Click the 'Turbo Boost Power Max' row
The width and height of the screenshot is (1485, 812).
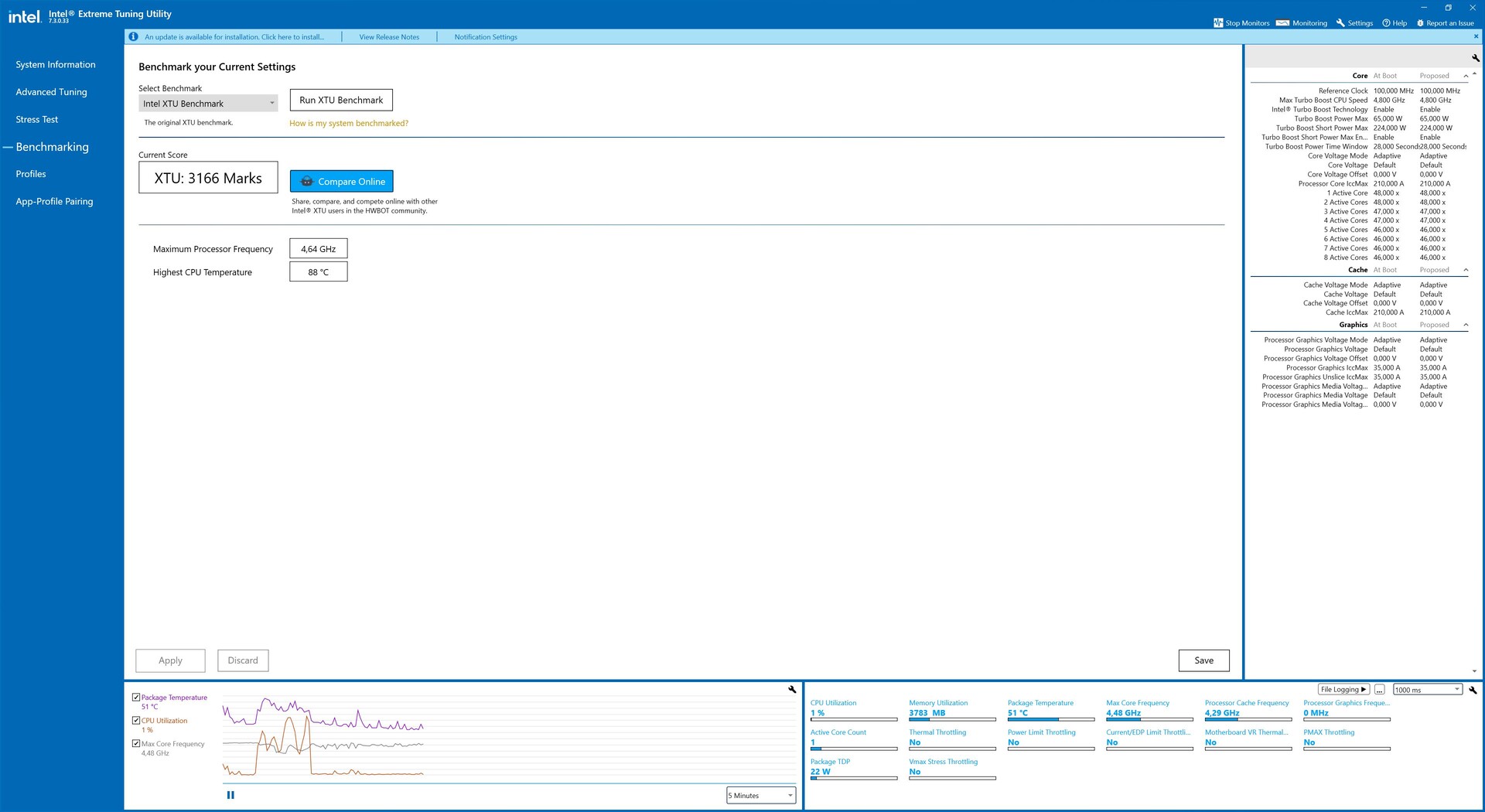[x=1359, y=119]
